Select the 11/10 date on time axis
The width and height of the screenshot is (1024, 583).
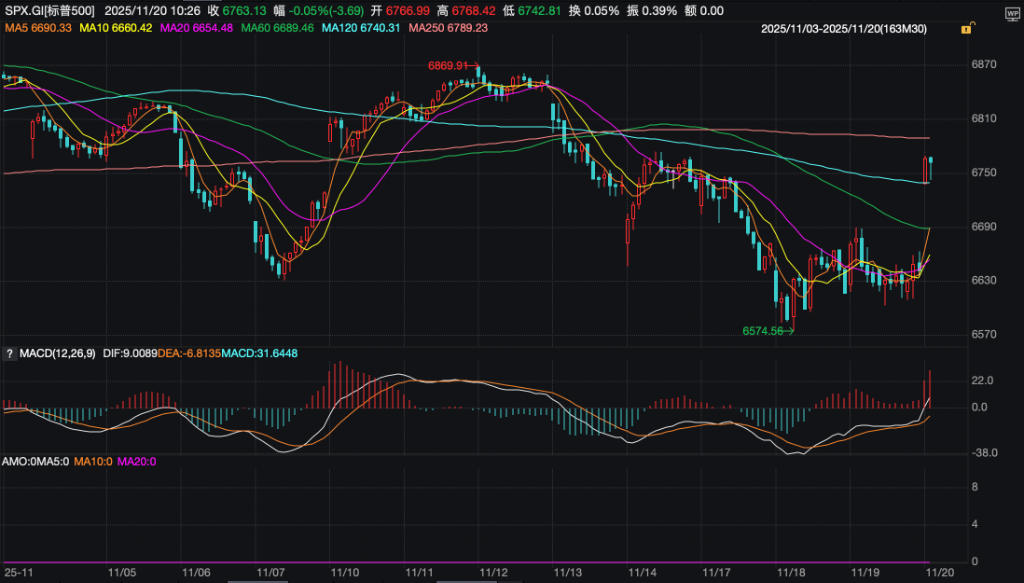[345, 573]
